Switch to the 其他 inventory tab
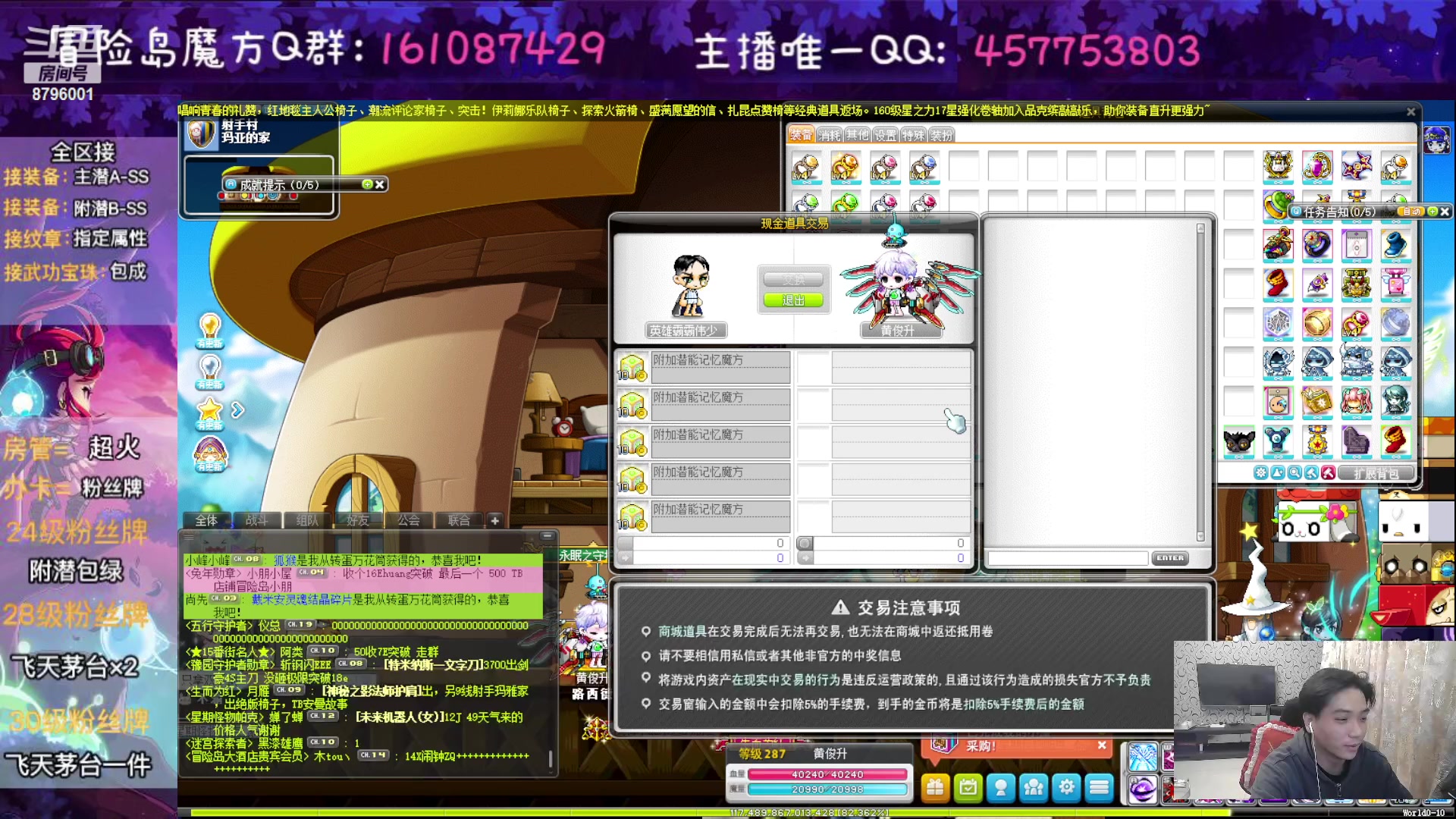Image resolution: width=1456 pixels, height=819 pixels. (857, 135)
